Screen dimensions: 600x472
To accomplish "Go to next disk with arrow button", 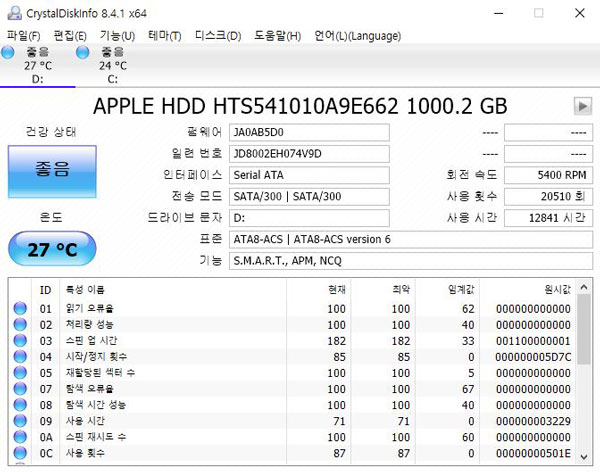I will click(583, 106).
